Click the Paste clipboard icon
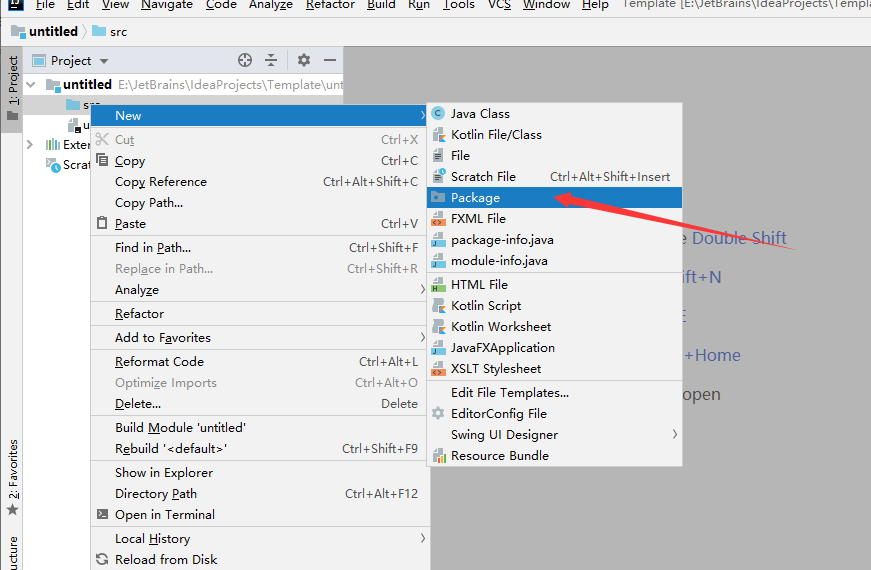Viewport: 871px width, 570px height. (x=102, y=223)
